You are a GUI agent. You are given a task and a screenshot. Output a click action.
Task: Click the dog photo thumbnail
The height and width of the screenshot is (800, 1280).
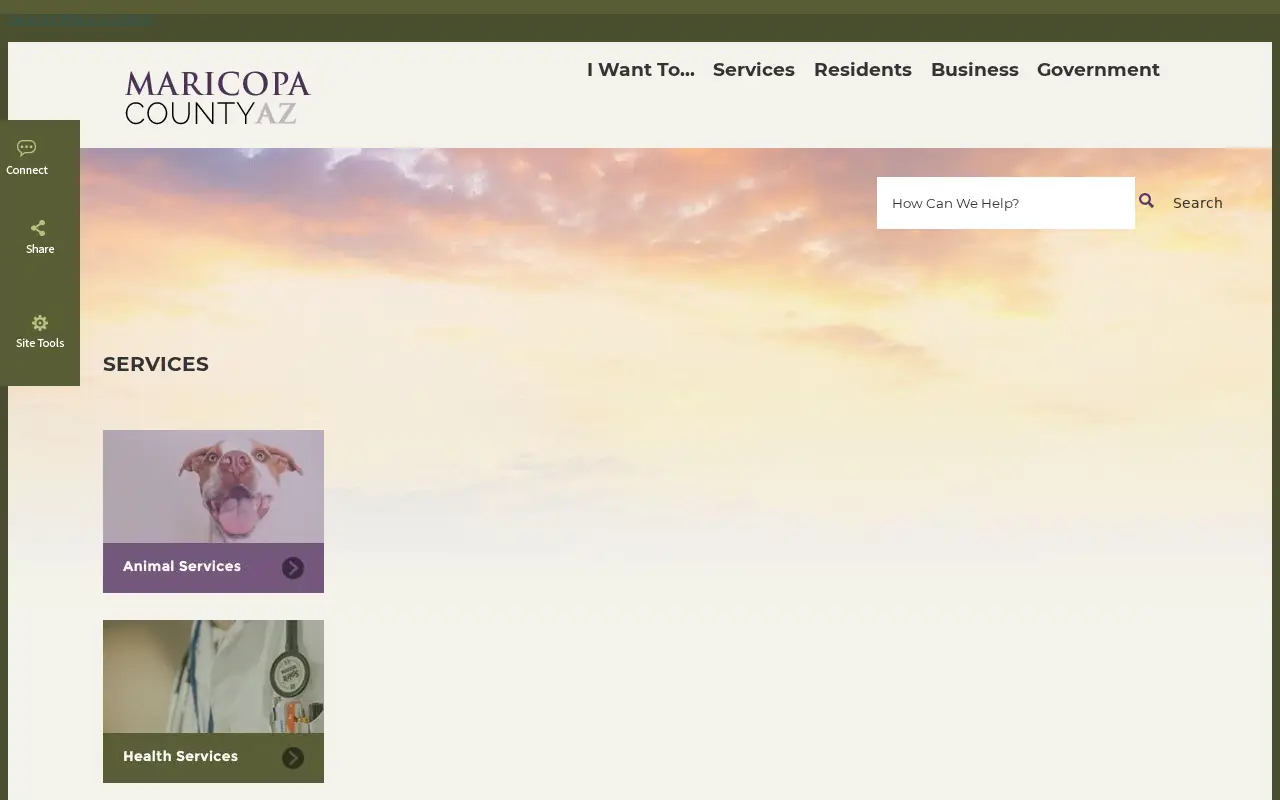(x=213, y=487)
